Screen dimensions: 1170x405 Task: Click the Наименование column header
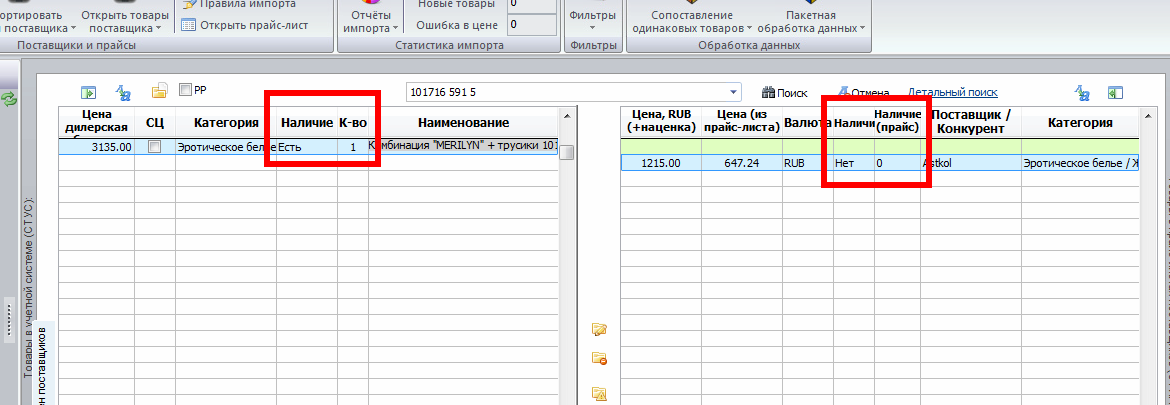(x=463, y=123)
